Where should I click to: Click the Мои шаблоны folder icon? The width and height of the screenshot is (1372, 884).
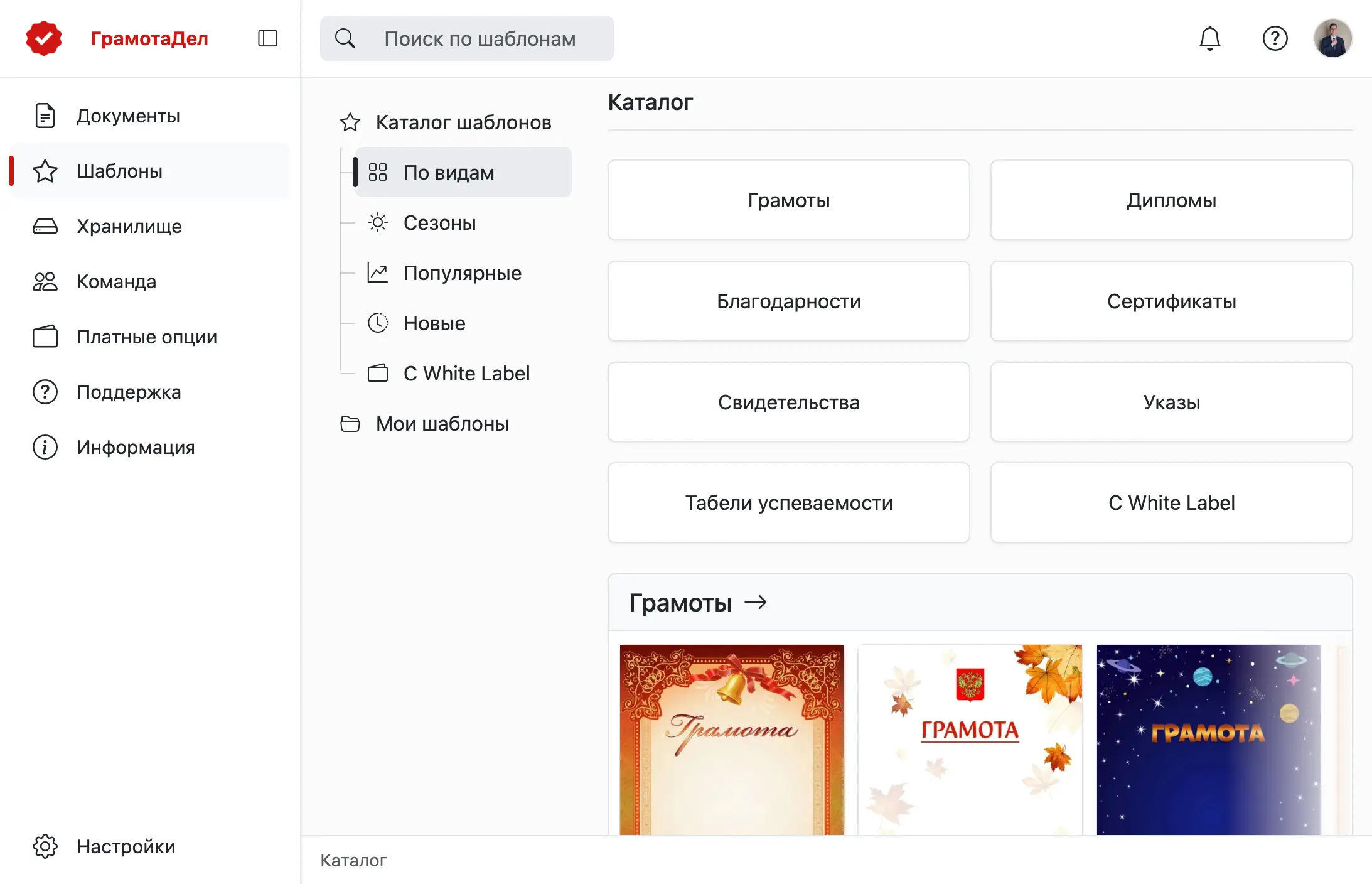tap(350, 424)
